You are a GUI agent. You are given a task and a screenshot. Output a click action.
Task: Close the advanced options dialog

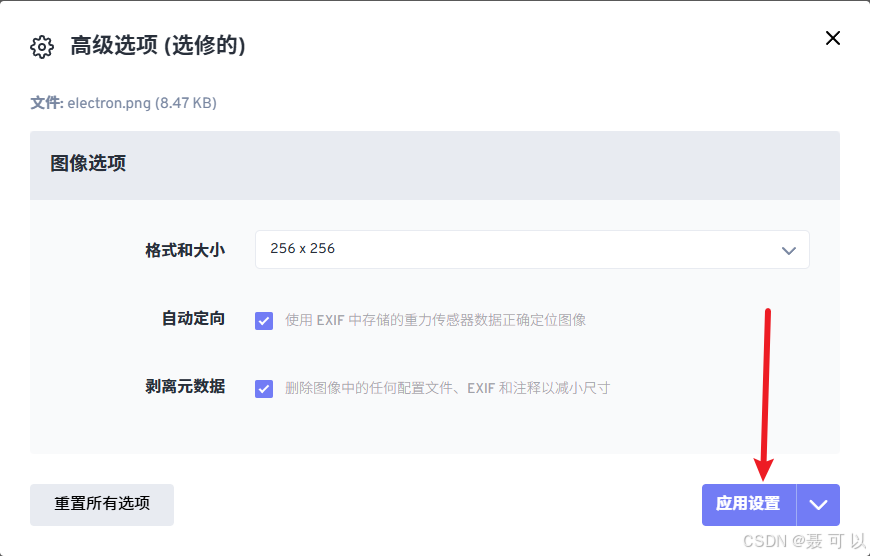832,38
